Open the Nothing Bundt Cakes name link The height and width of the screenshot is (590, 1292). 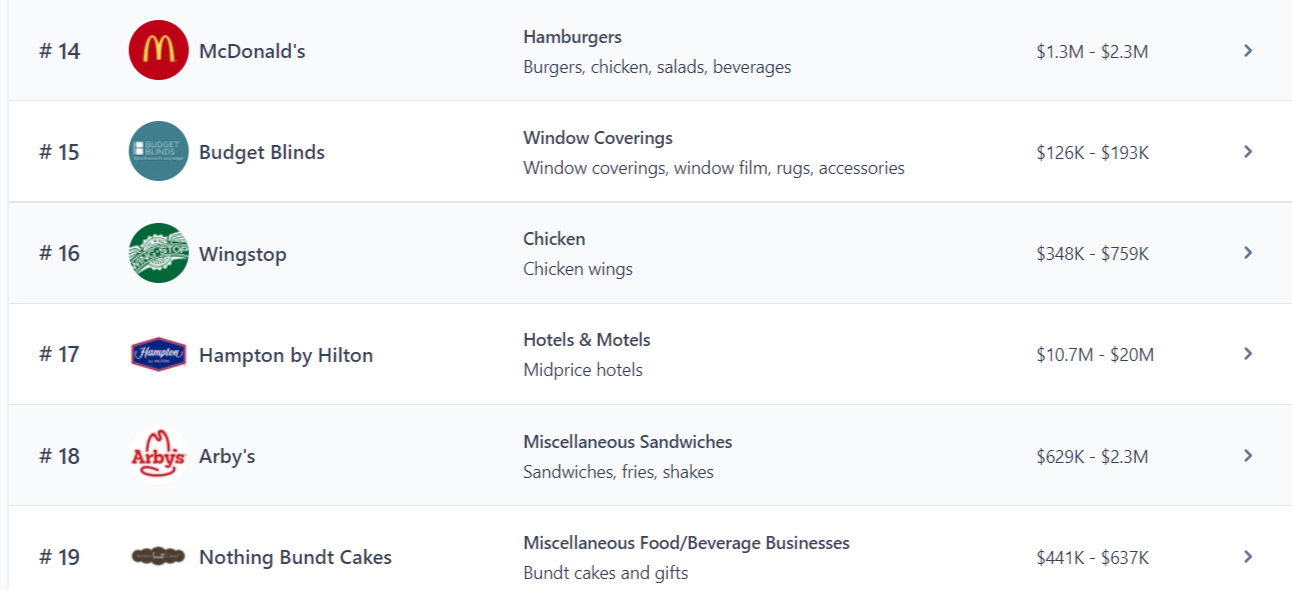click(295, 558)
